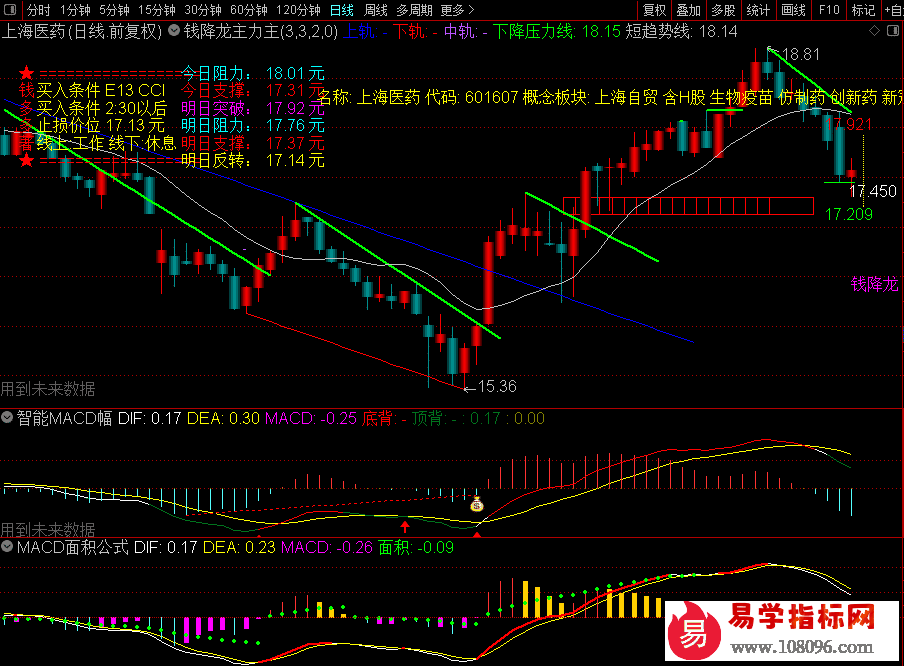Expand the 更多 periods dropdown
904x666 pixels.
click(x=457, y=10)
